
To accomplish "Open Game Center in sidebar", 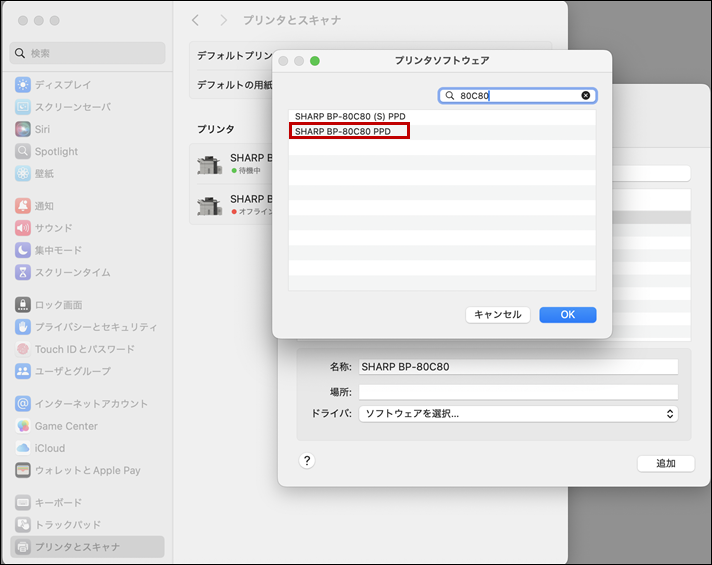I will click(x=56, y=426).
